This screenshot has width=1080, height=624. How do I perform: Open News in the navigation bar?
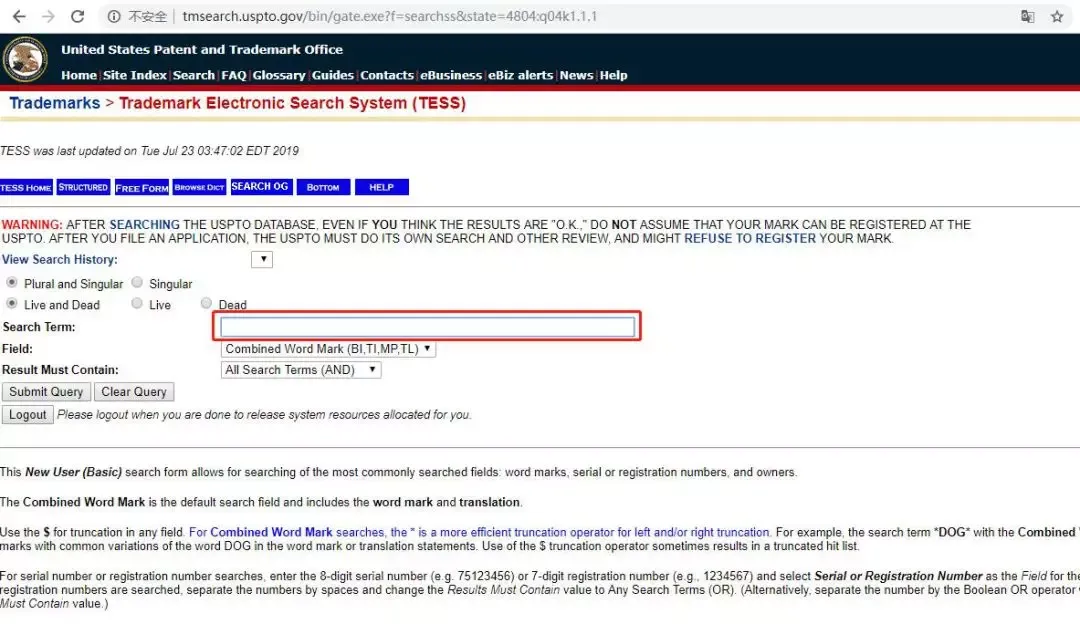coord(577,75)
